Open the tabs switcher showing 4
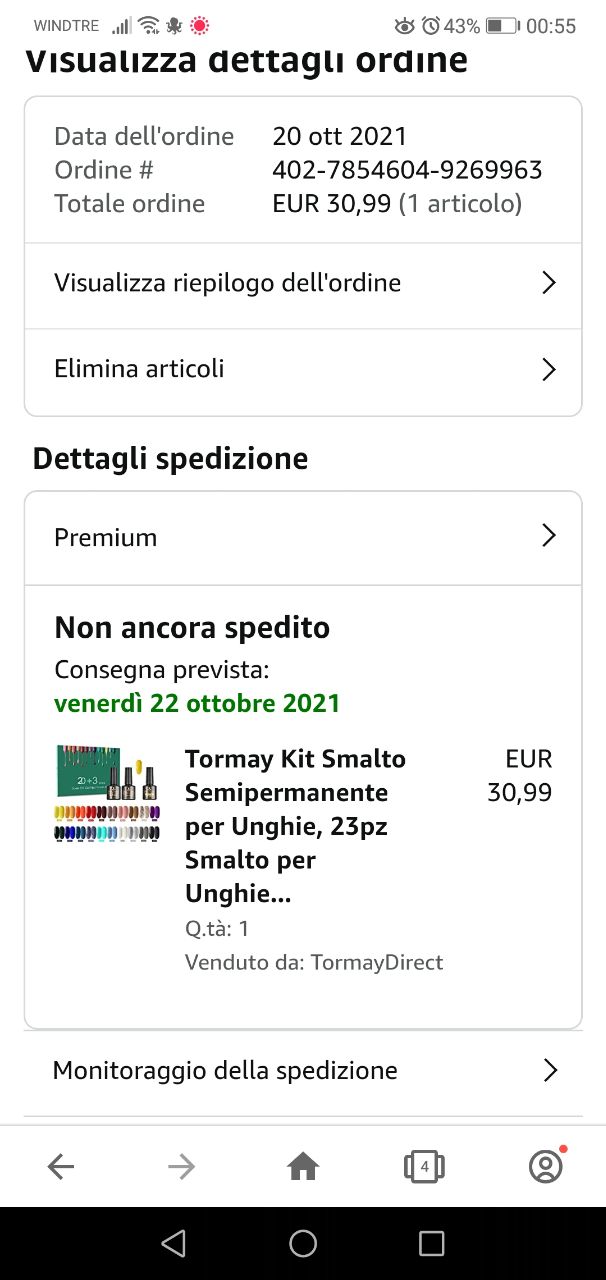The image size is (606, 1280). (424, 1166)
